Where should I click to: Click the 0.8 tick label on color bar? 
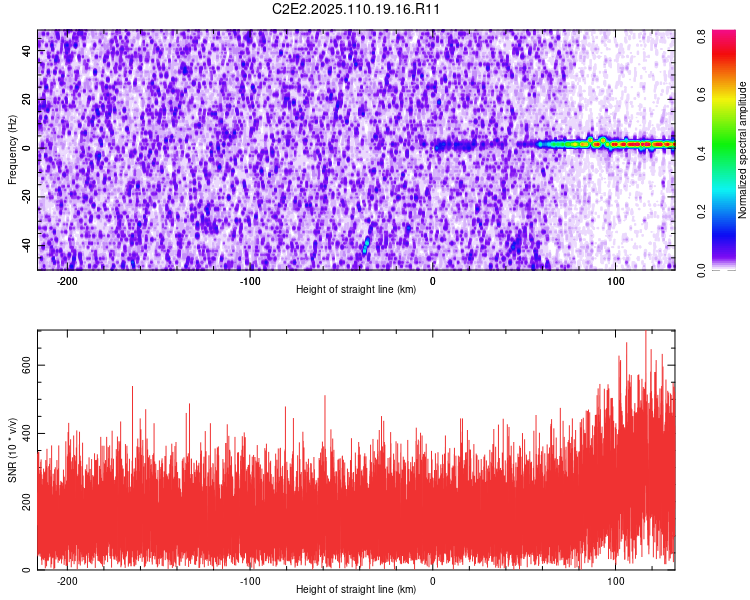(x=701, y=36)
